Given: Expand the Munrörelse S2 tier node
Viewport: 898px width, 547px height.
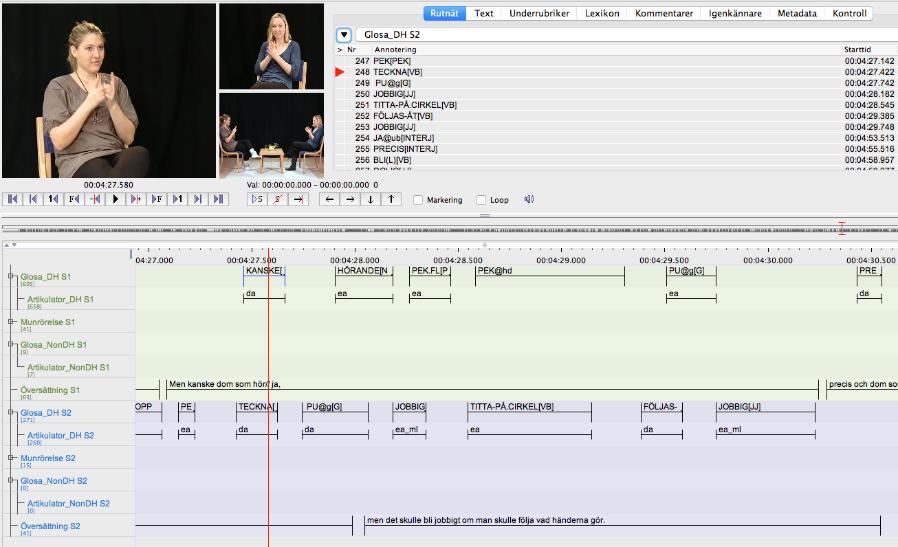Looking at the screenshot, I should [10, 458].
